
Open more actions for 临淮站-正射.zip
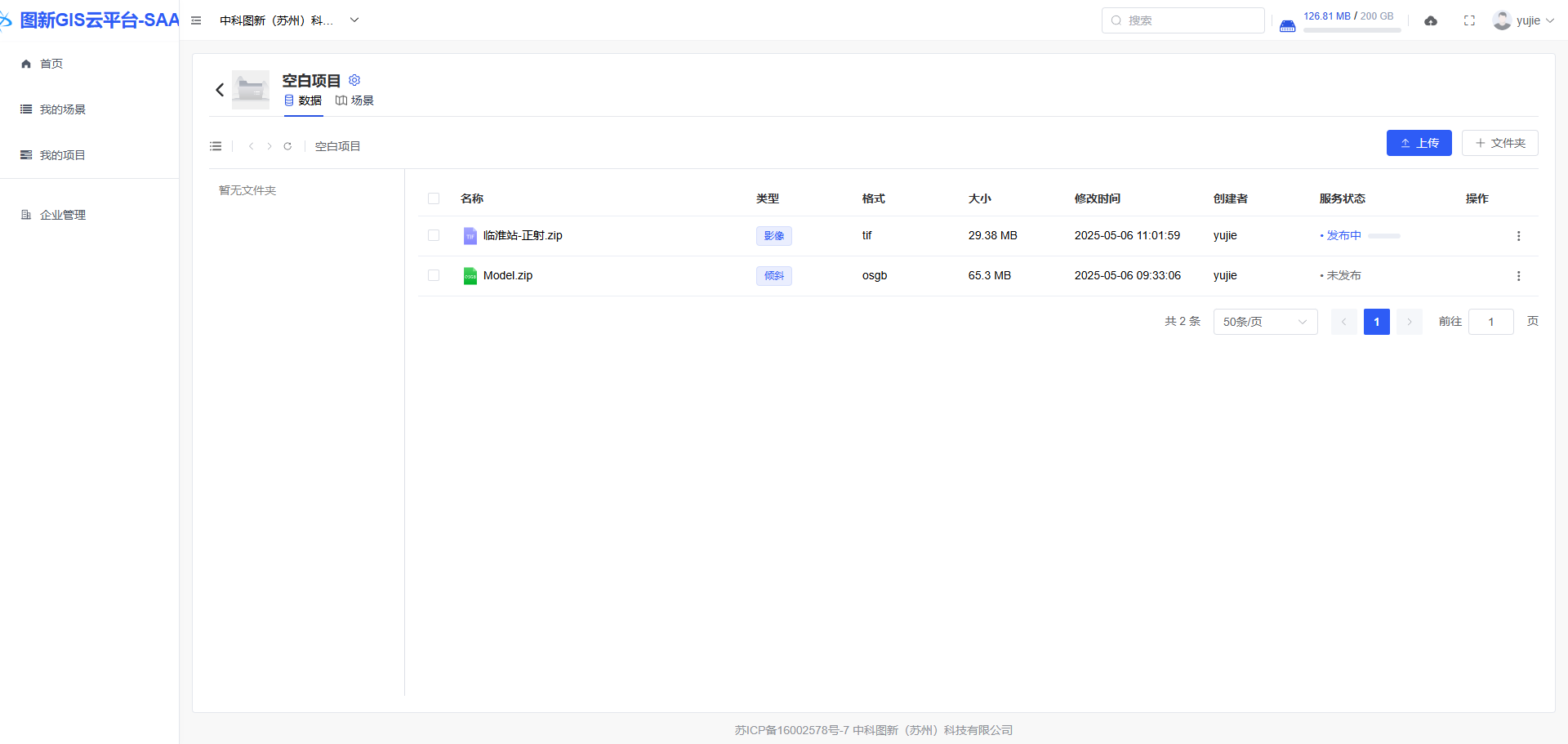click(x=1518, y=236)
